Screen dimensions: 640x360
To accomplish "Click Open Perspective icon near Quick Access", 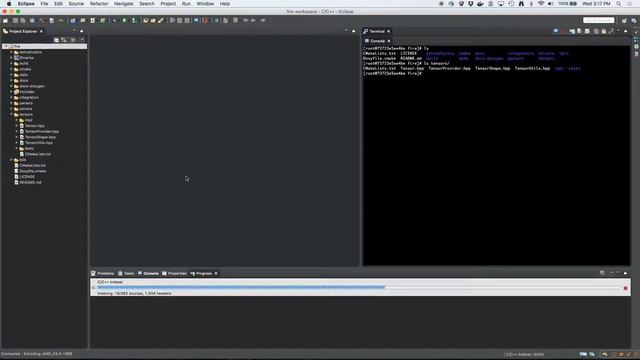I will [624, 20].
